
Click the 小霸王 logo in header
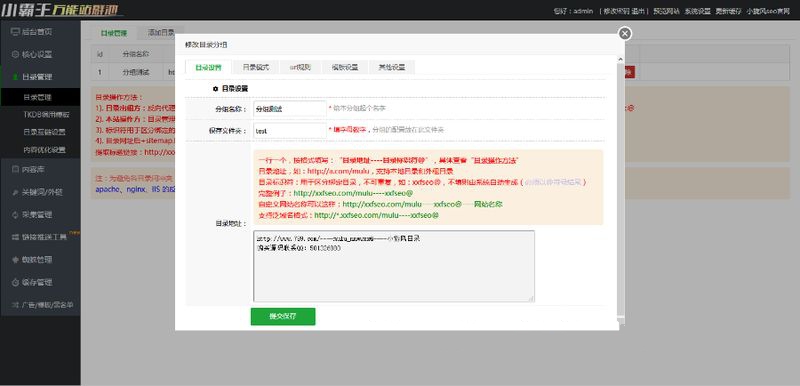click(x=61, y=10)
